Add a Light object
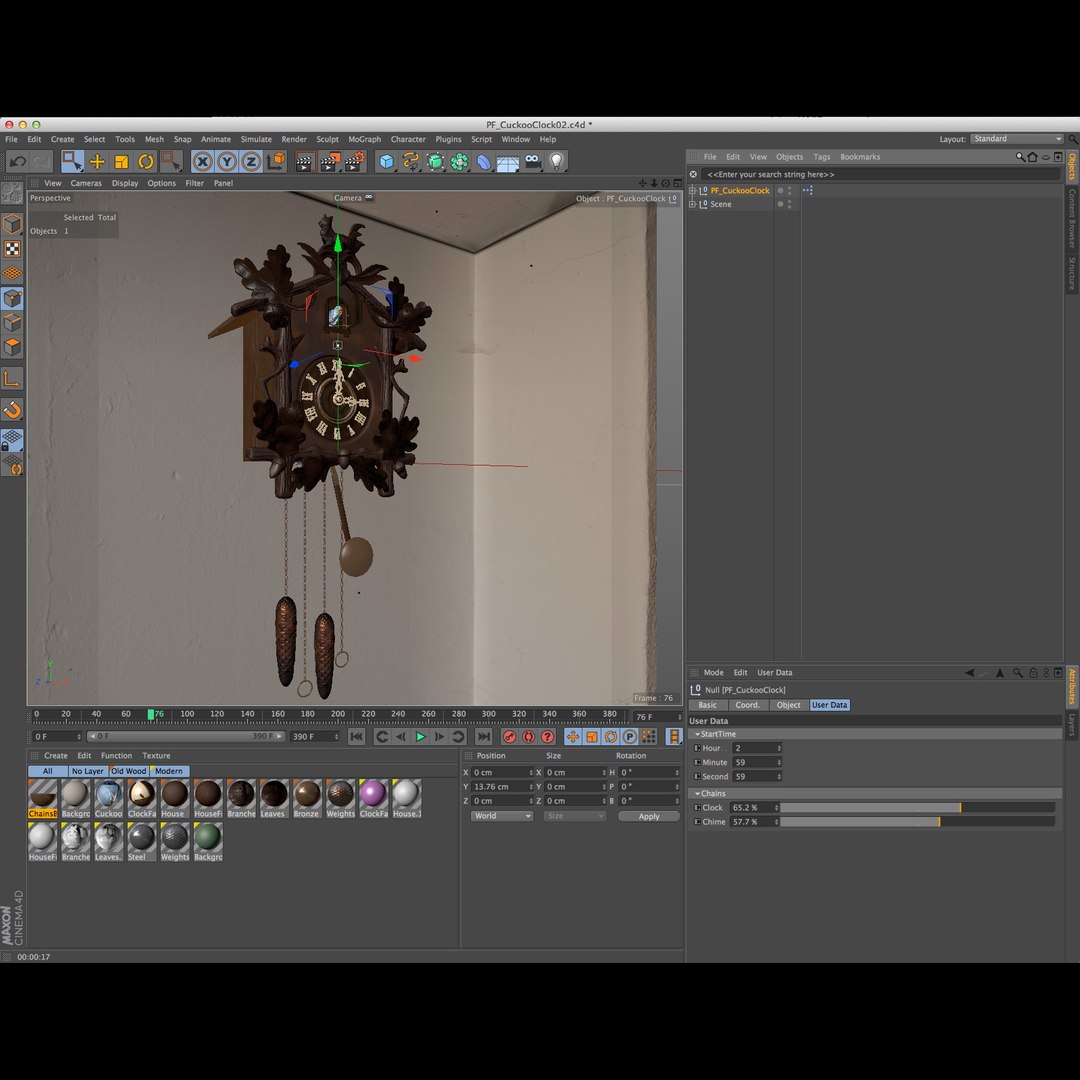 (557, 162)
